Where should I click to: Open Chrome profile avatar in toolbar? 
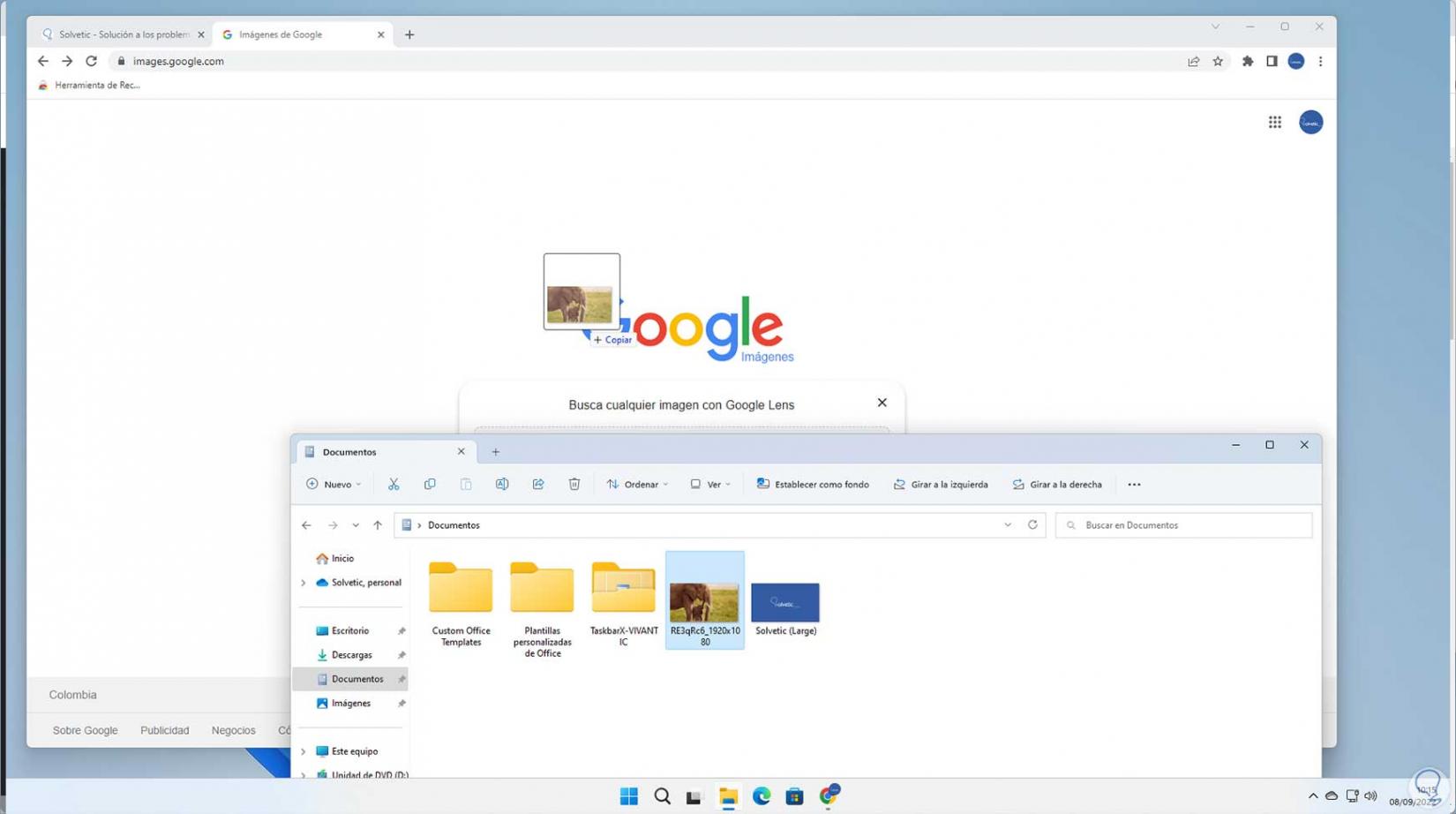(1295, 61)
